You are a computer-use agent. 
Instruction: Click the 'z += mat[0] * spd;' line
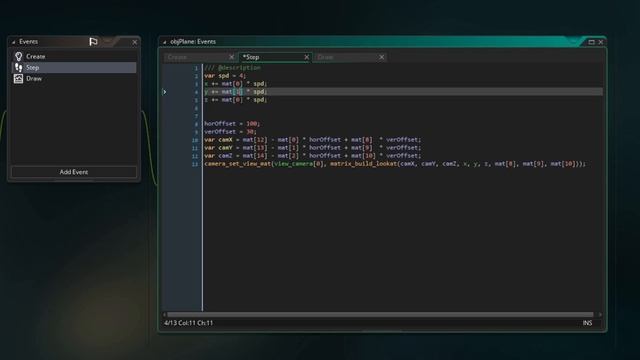(x=236, y=100)
